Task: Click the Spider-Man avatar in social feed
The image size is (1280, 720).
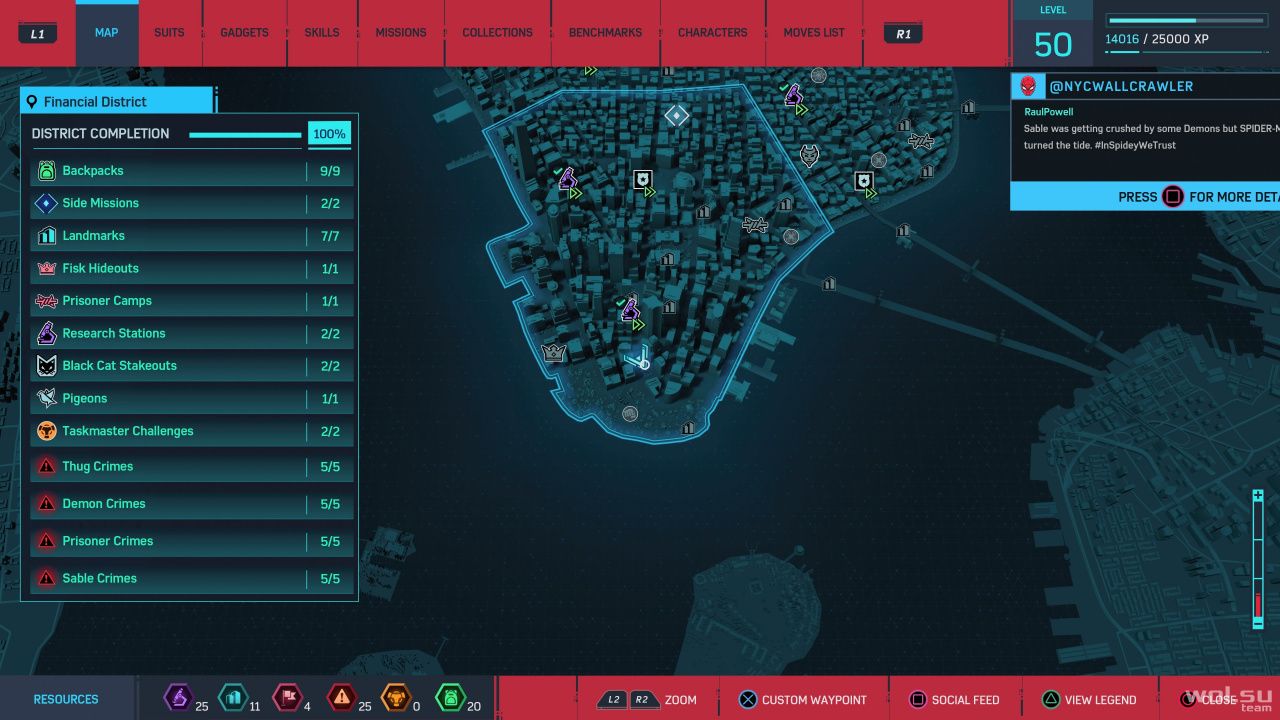Action: click(x=1027, y=86)
